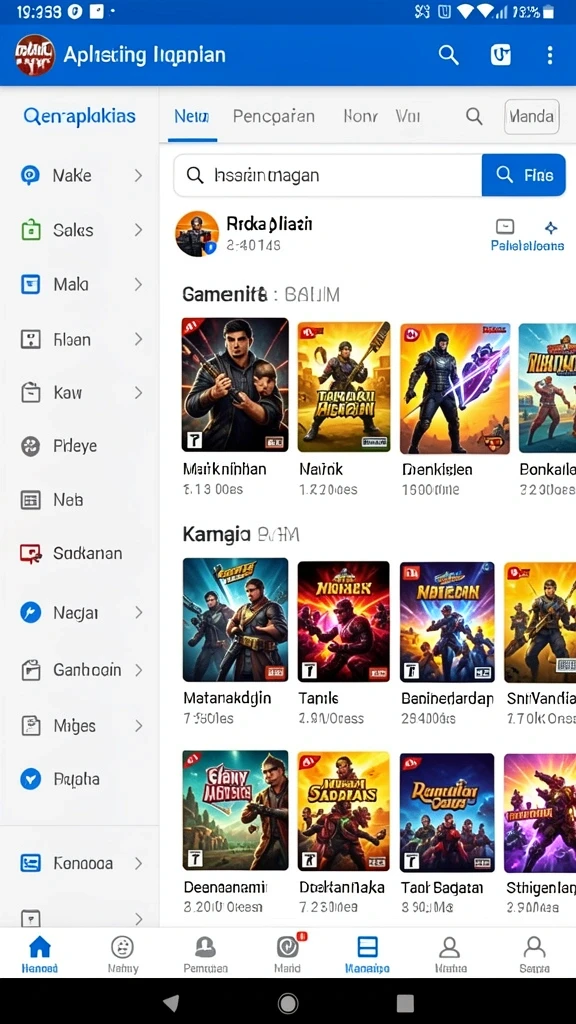The image size is (576, 1024).
Task: Tap the Android recent apps square button
Action: pyautogui.click(x=405, y=1003)
